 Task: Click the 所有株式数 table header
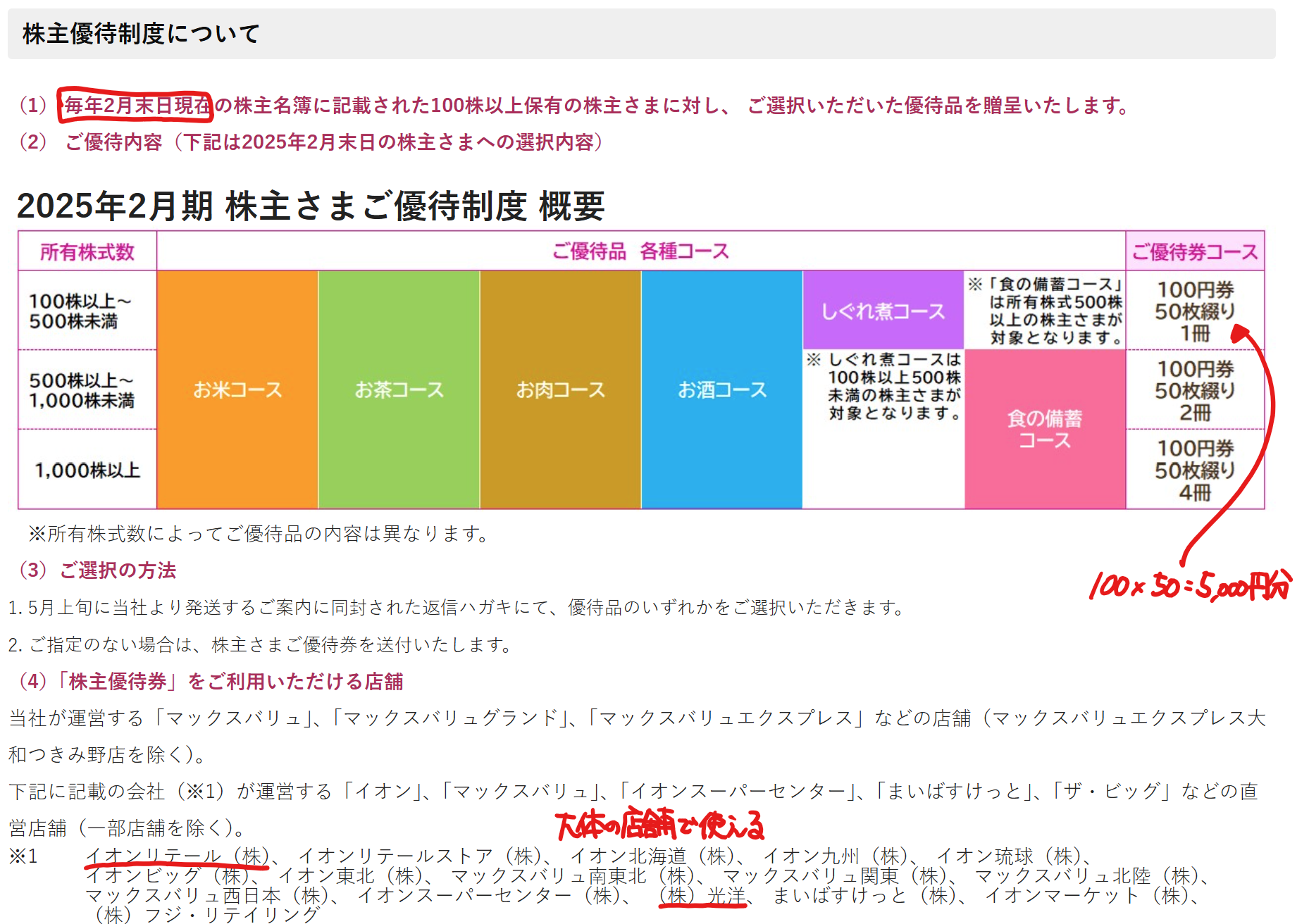[x=87, y=251]
